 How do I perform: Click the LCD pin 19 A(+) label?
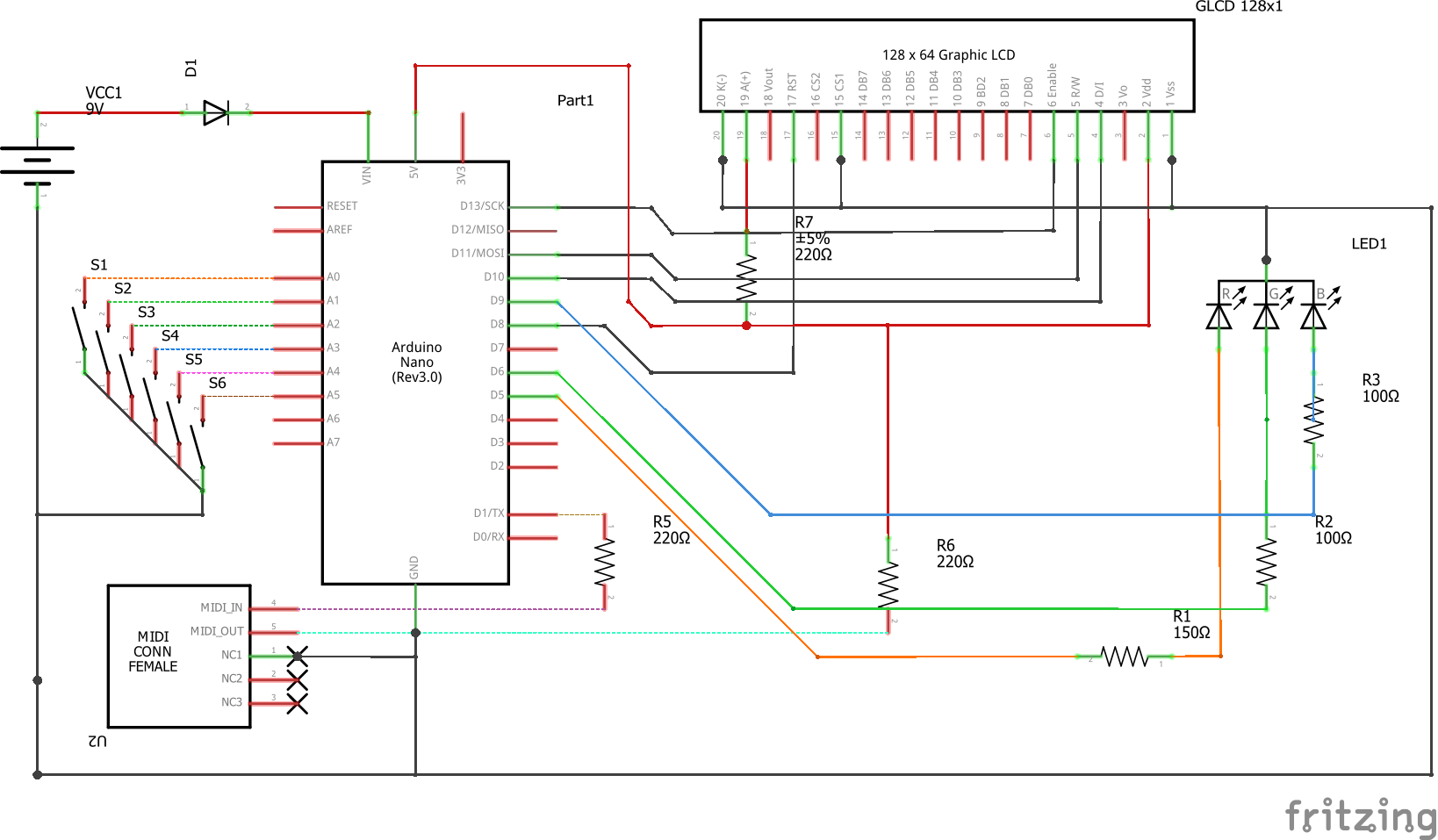coord(745,90)
